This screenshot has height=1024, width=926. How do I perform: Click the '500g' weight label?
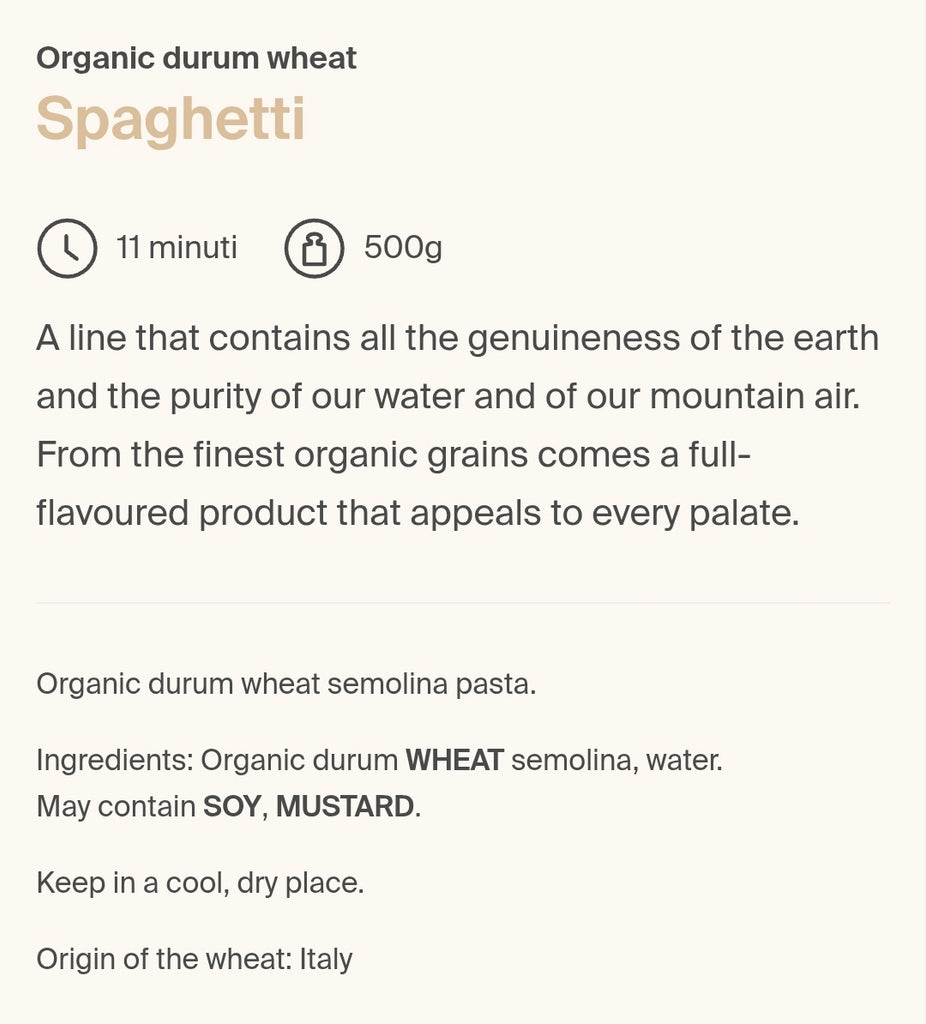point(403,247)
